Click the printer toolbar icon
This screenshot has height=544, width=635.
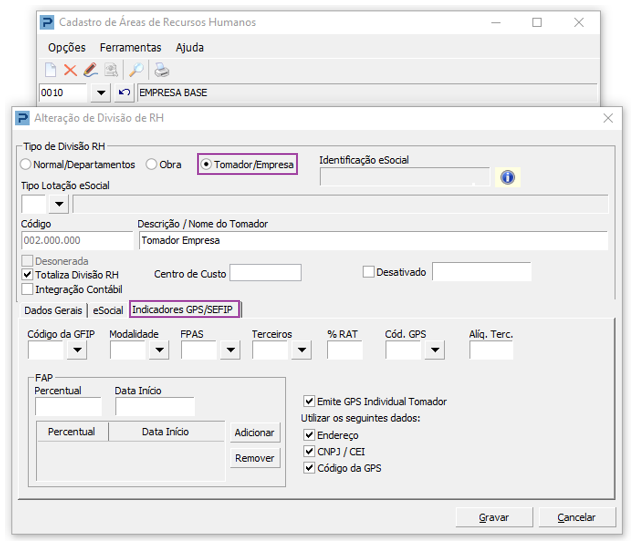[162, 70]
